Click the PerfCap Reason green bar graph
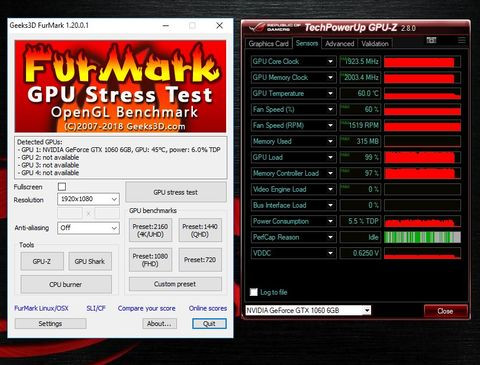Screen dimensions: 480x365 click(x=422, y=237)
